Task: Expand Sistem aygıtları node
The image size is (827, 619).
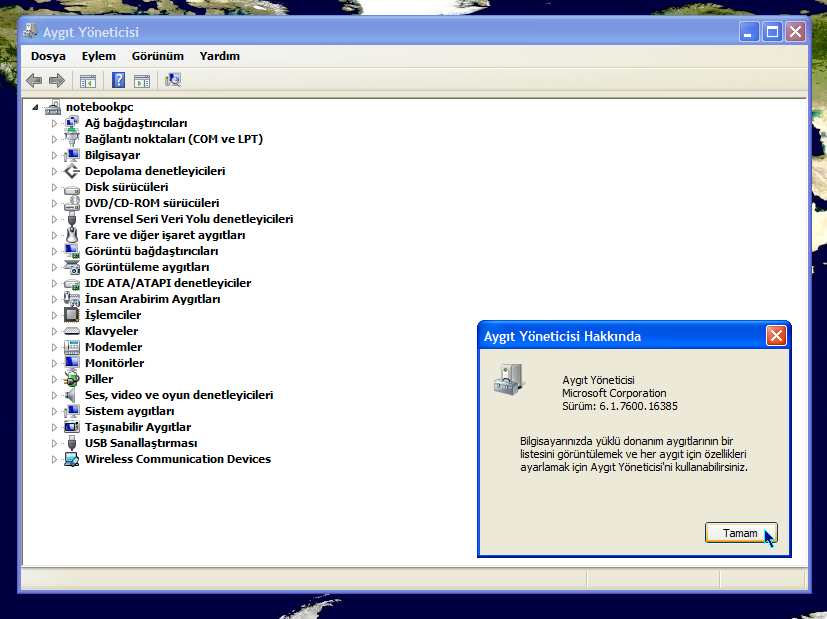Action: 54,411
